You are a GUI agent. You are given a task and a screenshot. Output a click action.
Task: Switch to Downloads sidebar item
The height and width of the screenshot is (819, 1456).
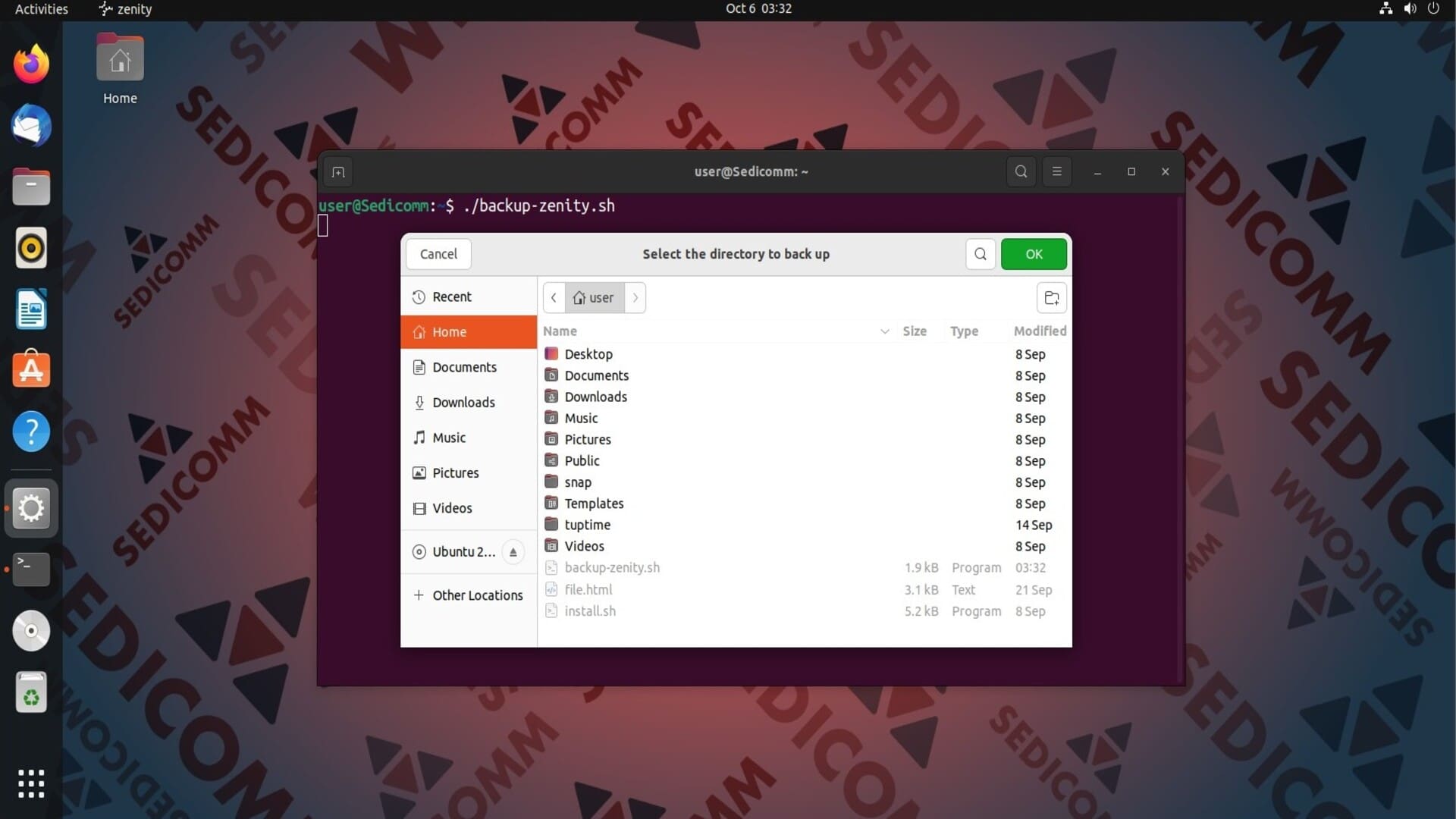pos(463,403)
